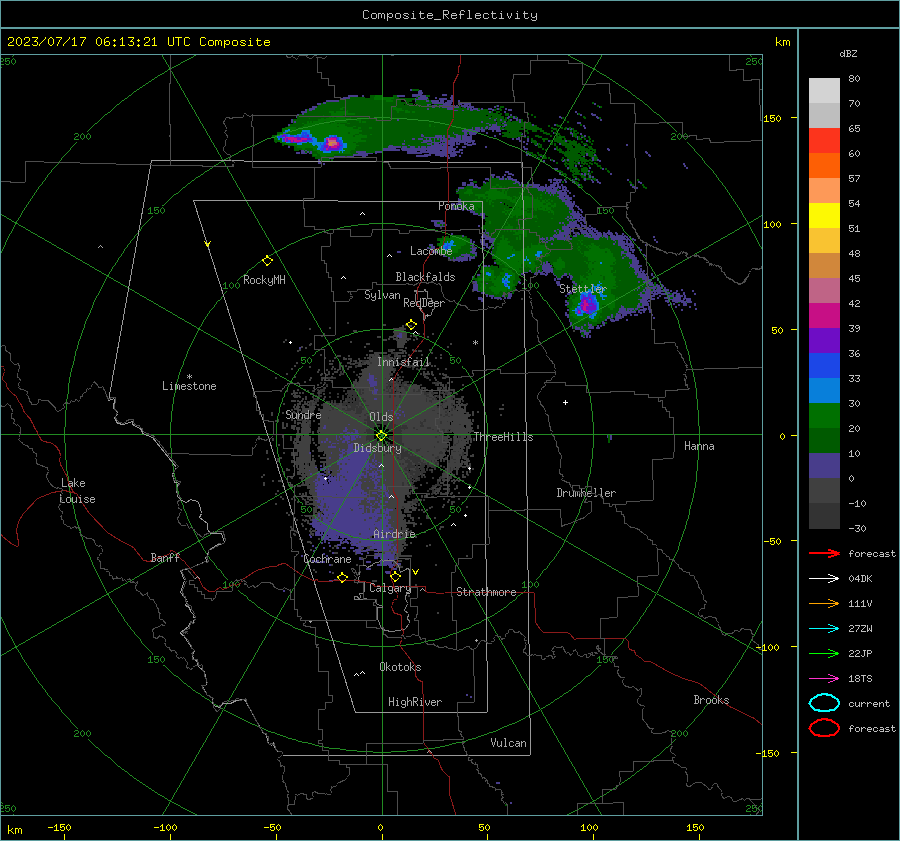Screen dimensions: 900x841
Task: Click the orange 57-60 dBZ swatch
Action: (x=824, y=166)
